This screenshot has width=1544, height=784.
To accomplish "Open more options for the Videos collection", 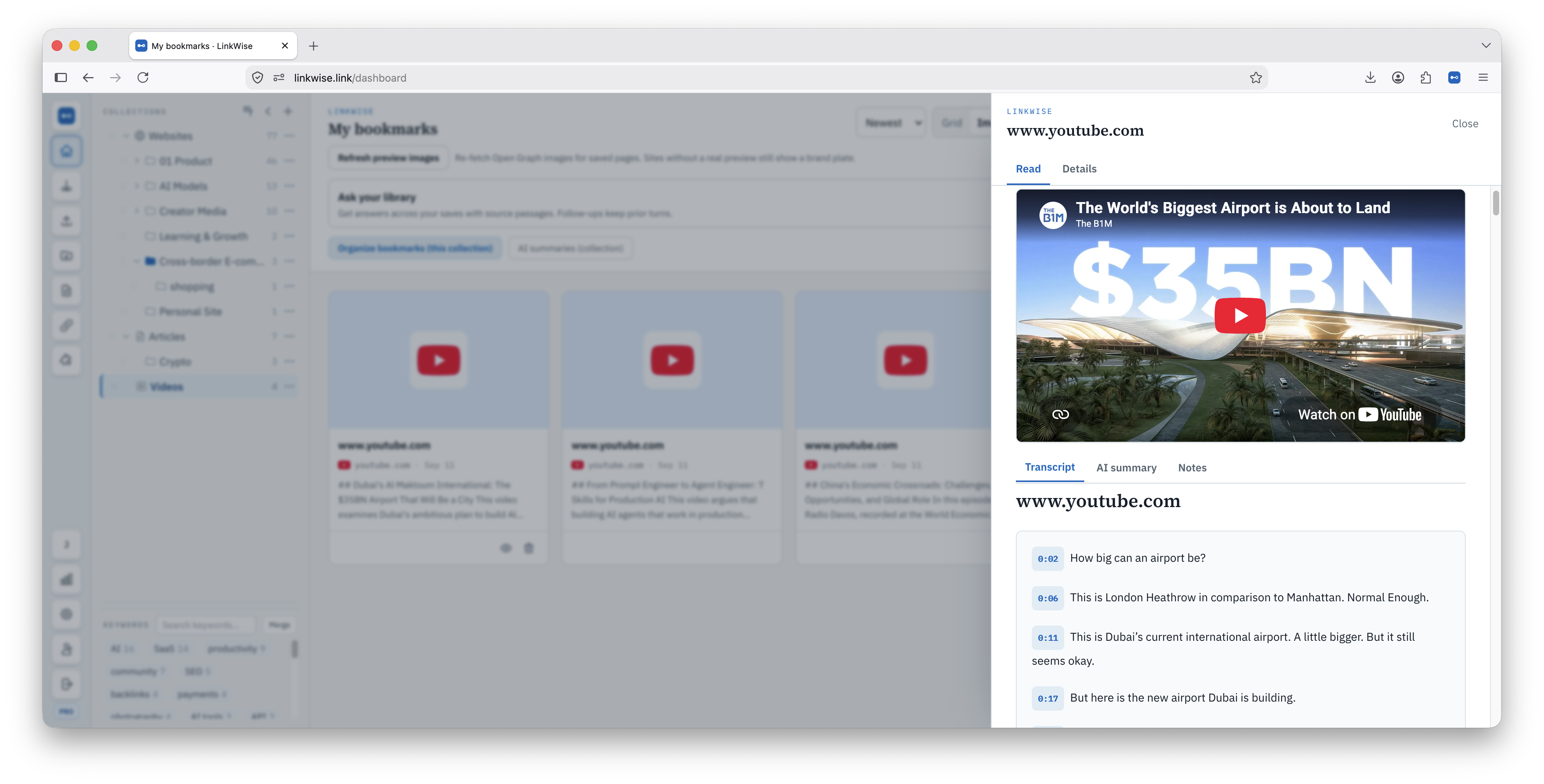I will [x=290, y=387].
